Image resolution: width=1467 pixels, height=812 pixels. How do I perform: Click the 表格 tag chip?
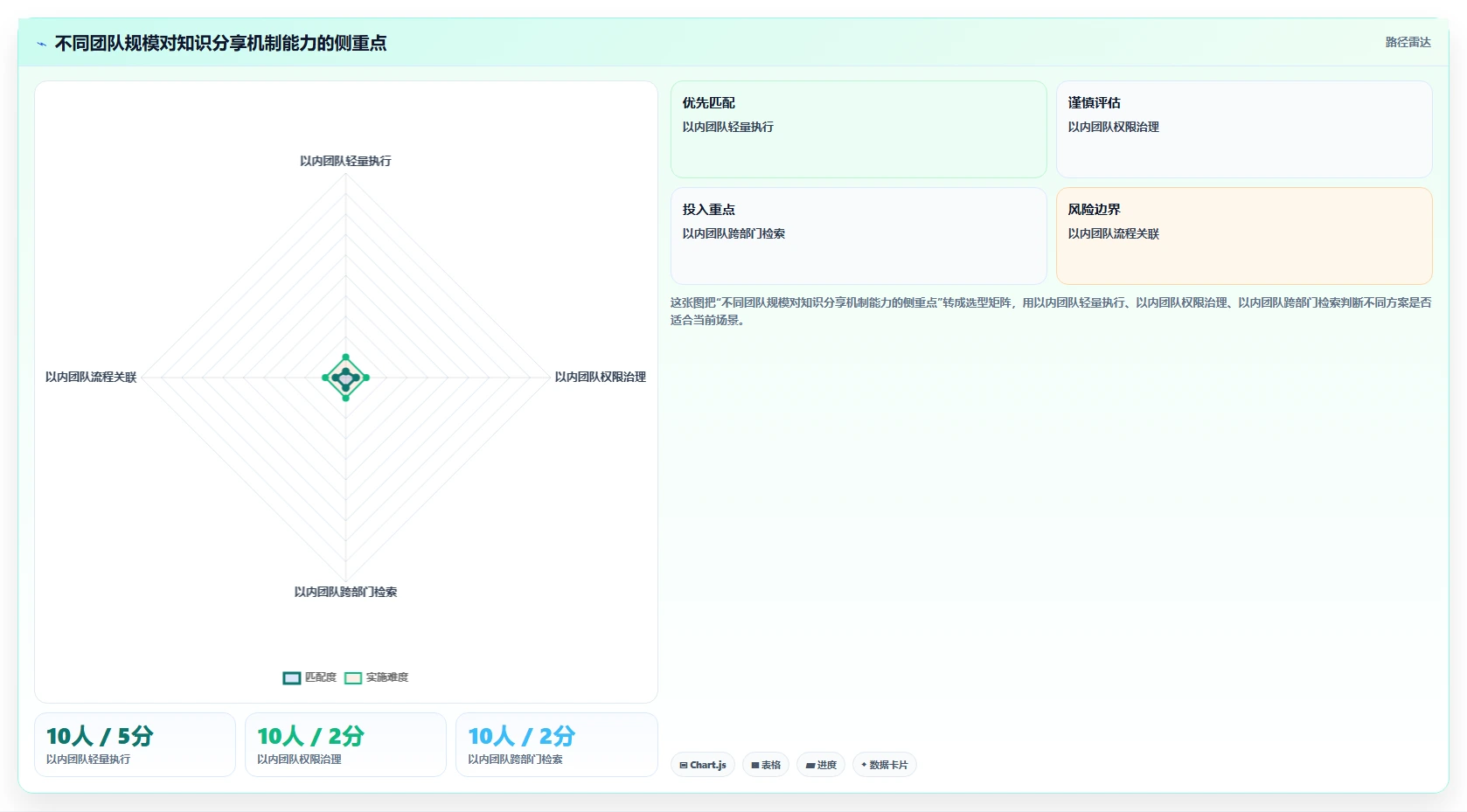(766, 765)
